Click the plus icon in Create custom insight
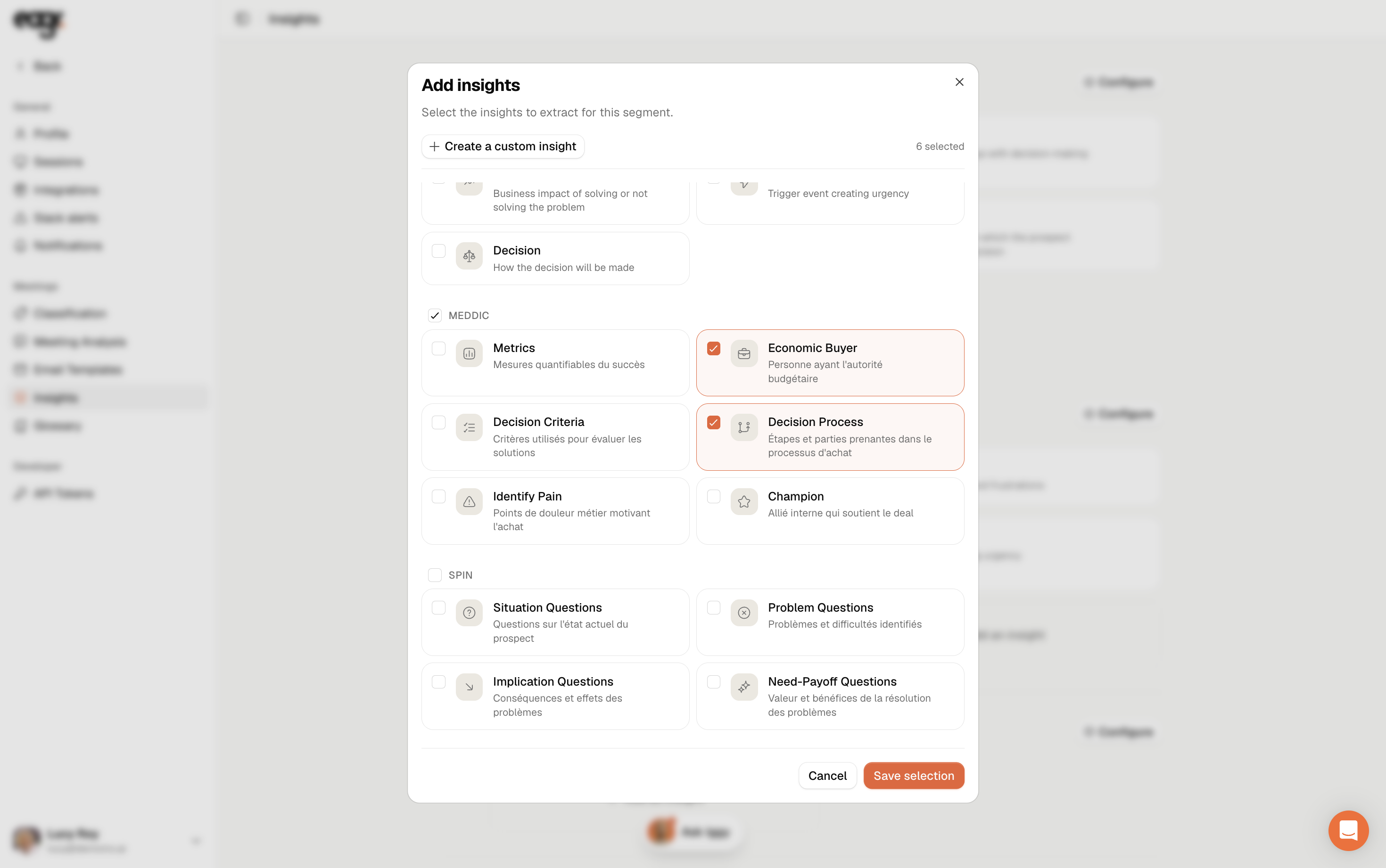Screen dimensions: 1386x868 pyautogui.click(x=435, y=147)
